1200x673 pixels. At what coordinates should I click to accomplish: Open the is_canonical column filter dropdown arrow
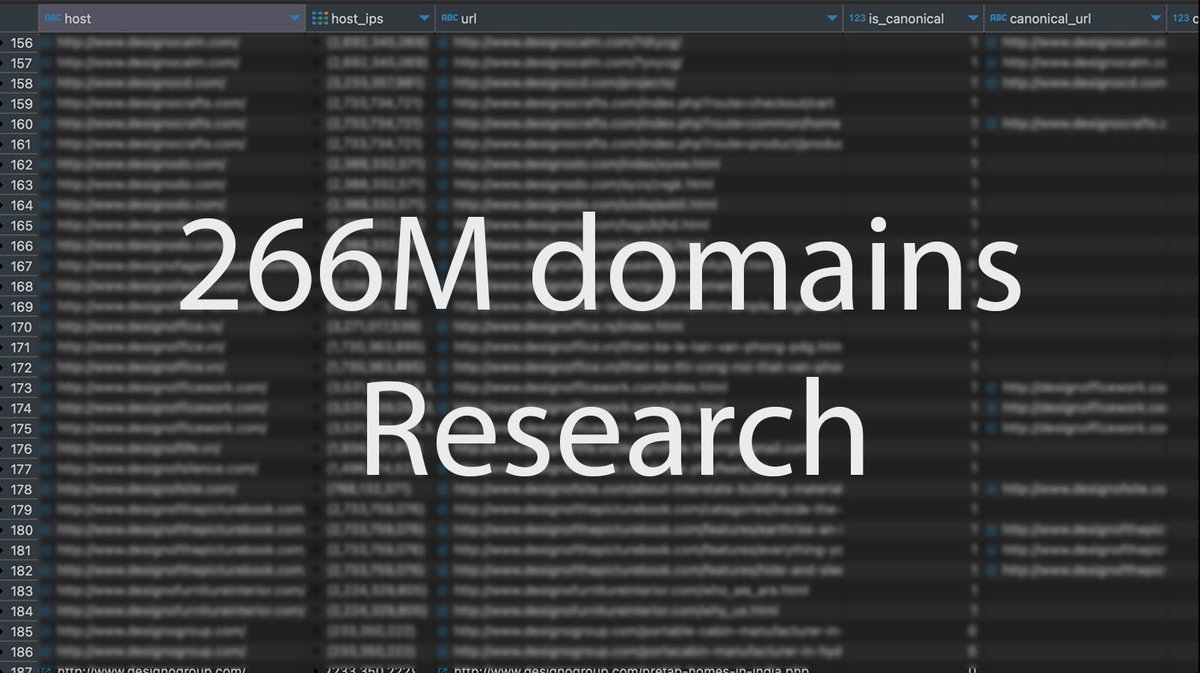click(973, 18)
